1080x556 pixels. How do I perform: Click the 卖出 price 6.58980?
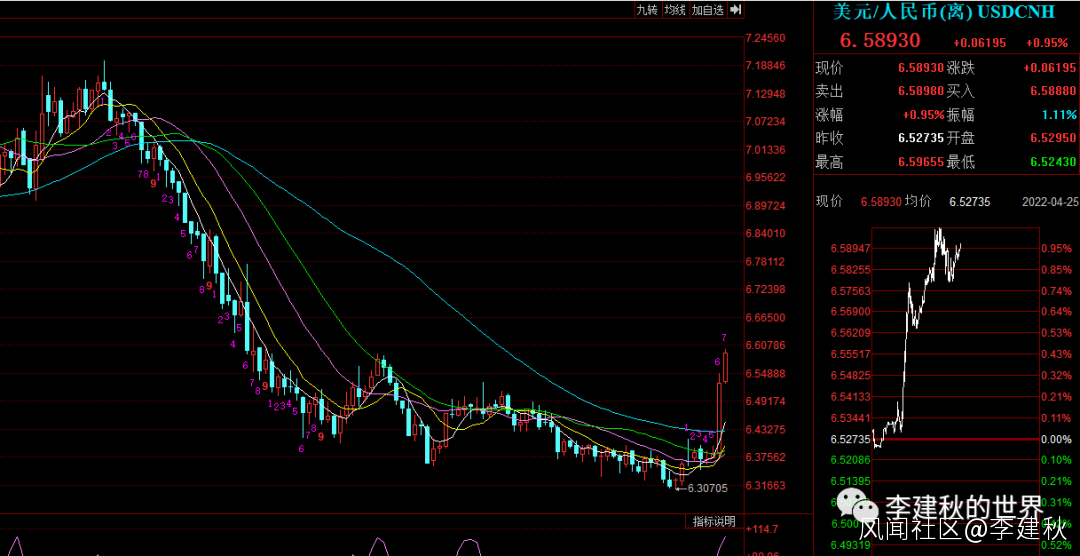click(920, 91)
